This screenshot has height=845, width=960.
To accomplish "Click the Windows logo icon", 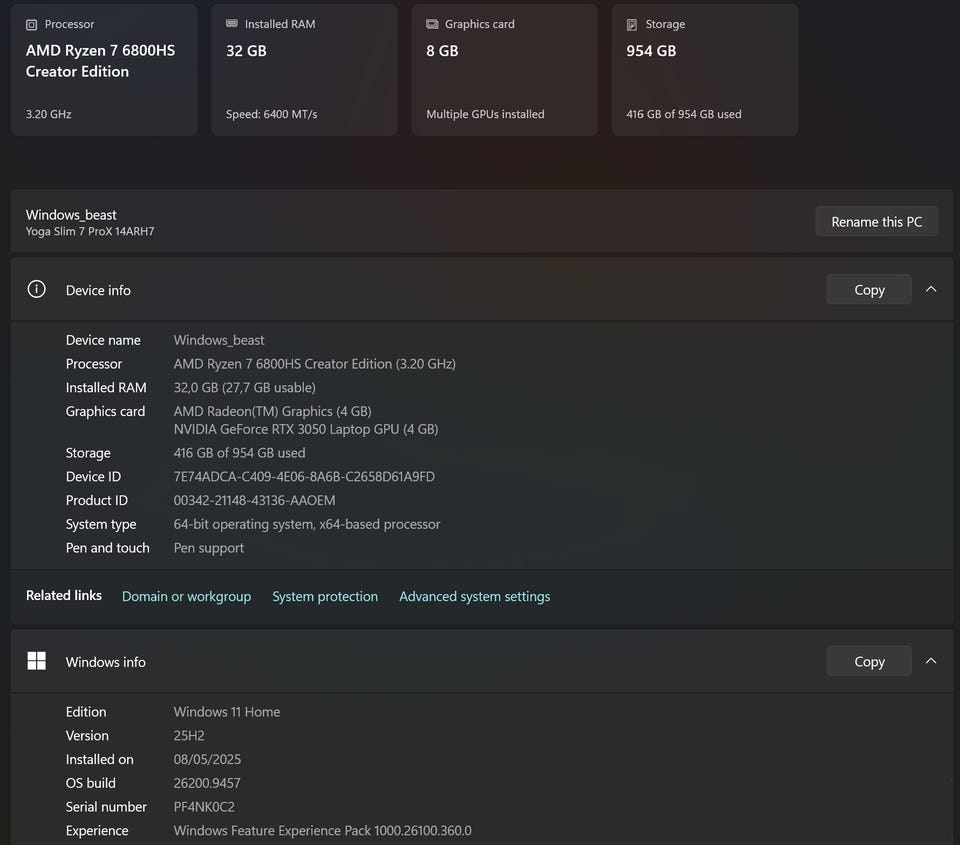I will point(37,661).
